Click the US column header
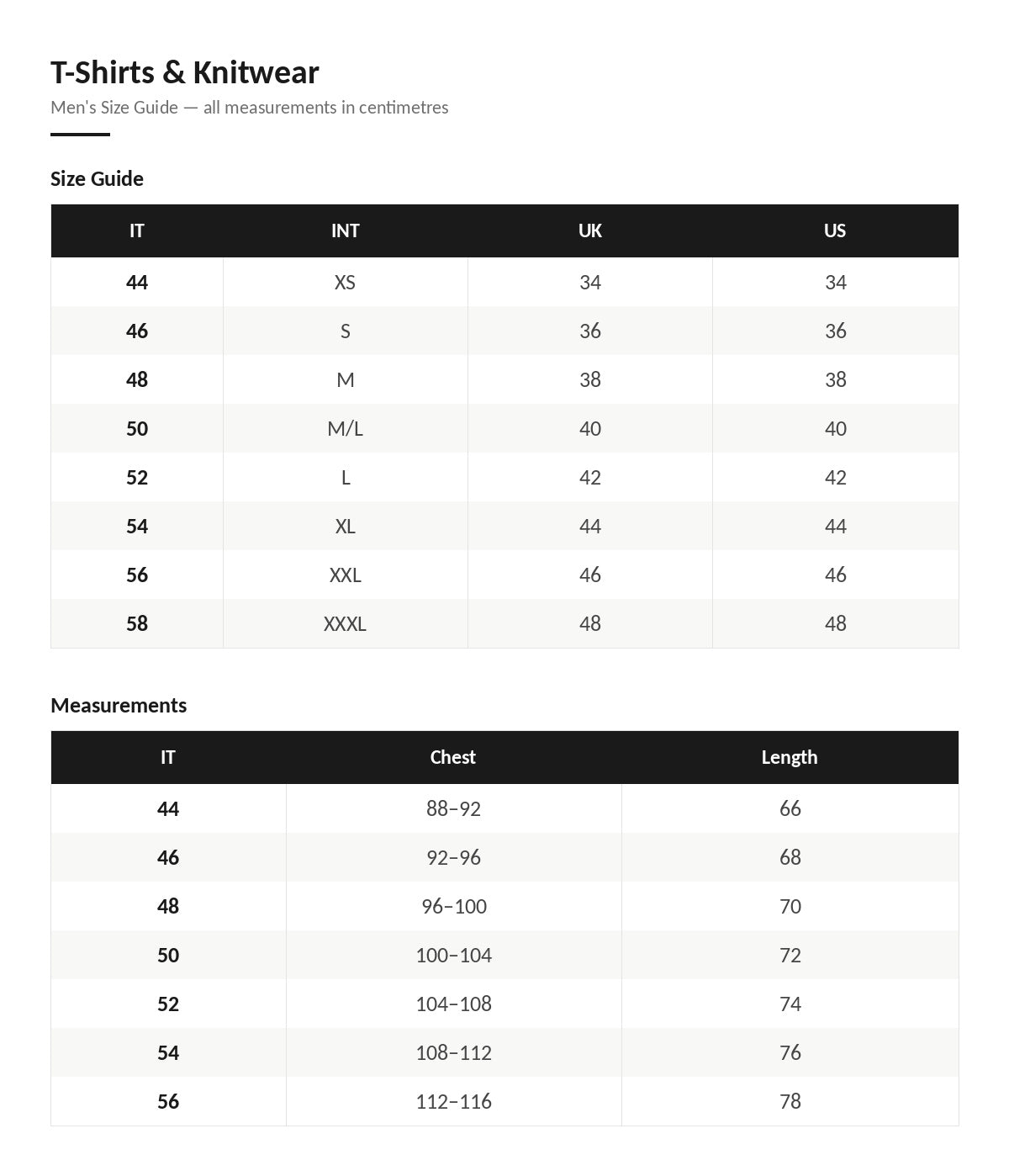Screen dimensions: 1009x1176 (835, 230)
